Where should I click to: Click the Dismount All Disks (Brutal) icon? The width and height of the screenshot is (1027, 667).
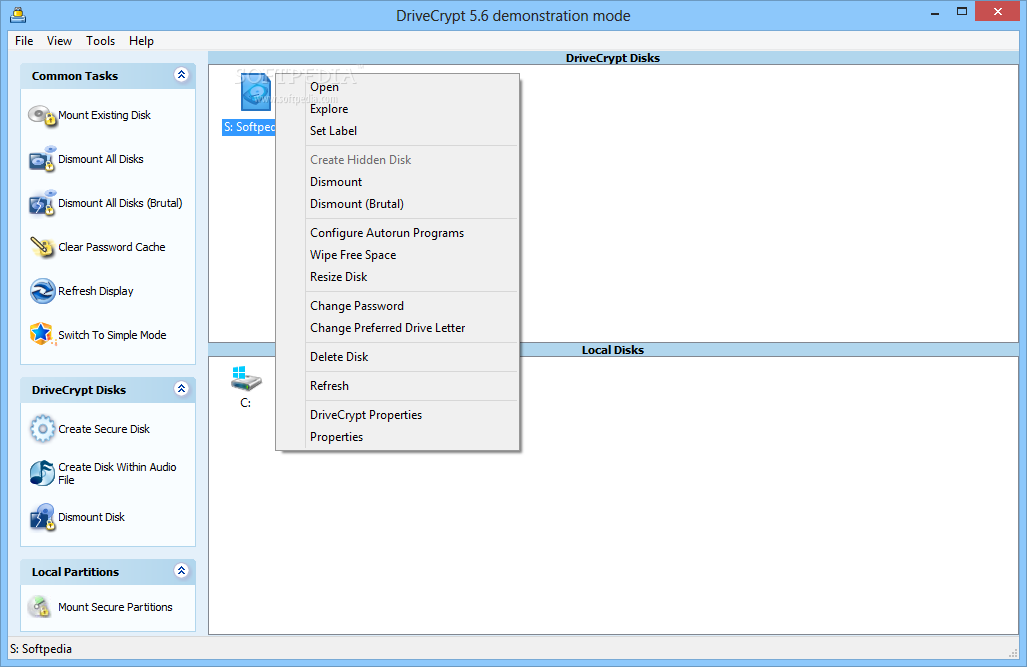click(x=42, y=203)
